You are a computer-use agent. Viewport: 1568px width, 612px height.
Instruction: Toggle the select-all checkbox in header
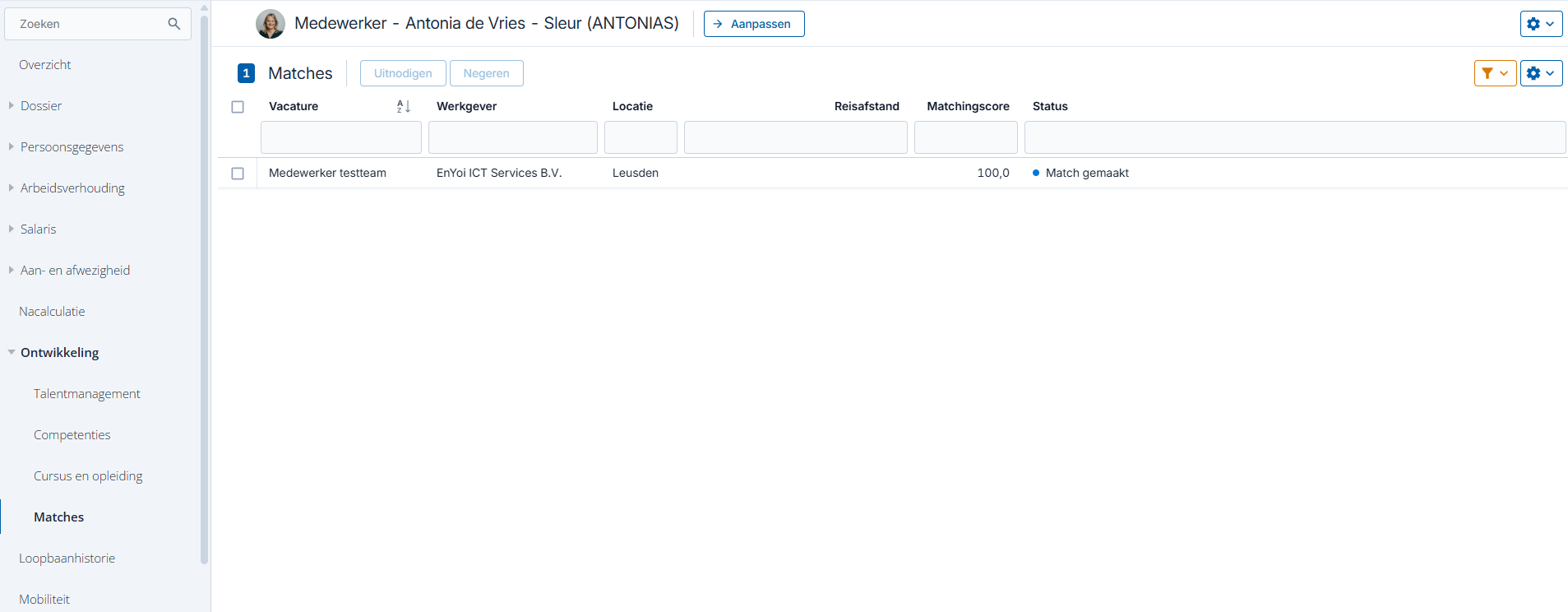click(x=238, y=107)
